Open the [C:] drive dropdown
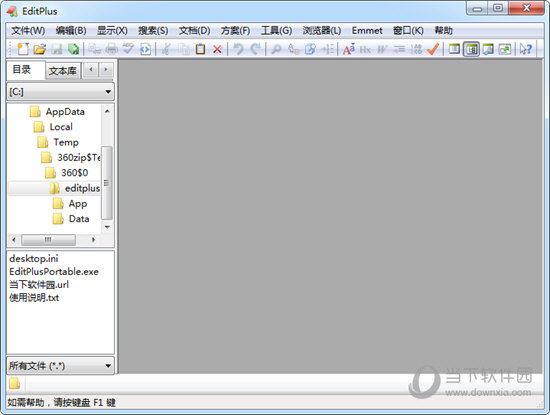The height and width of the screenshot is (415, 550). (60, 92)
